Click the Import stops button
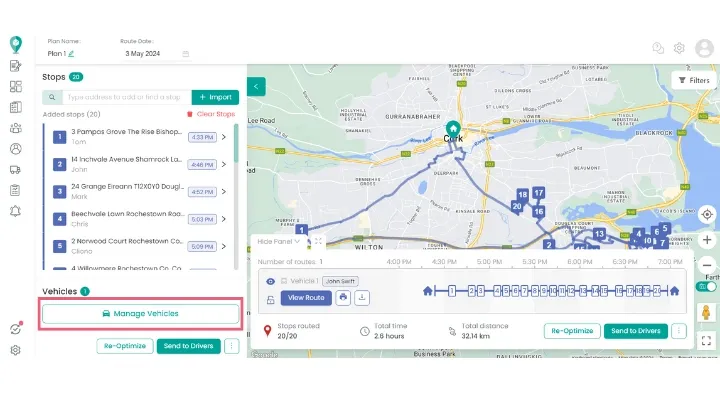 coord(215,97)
